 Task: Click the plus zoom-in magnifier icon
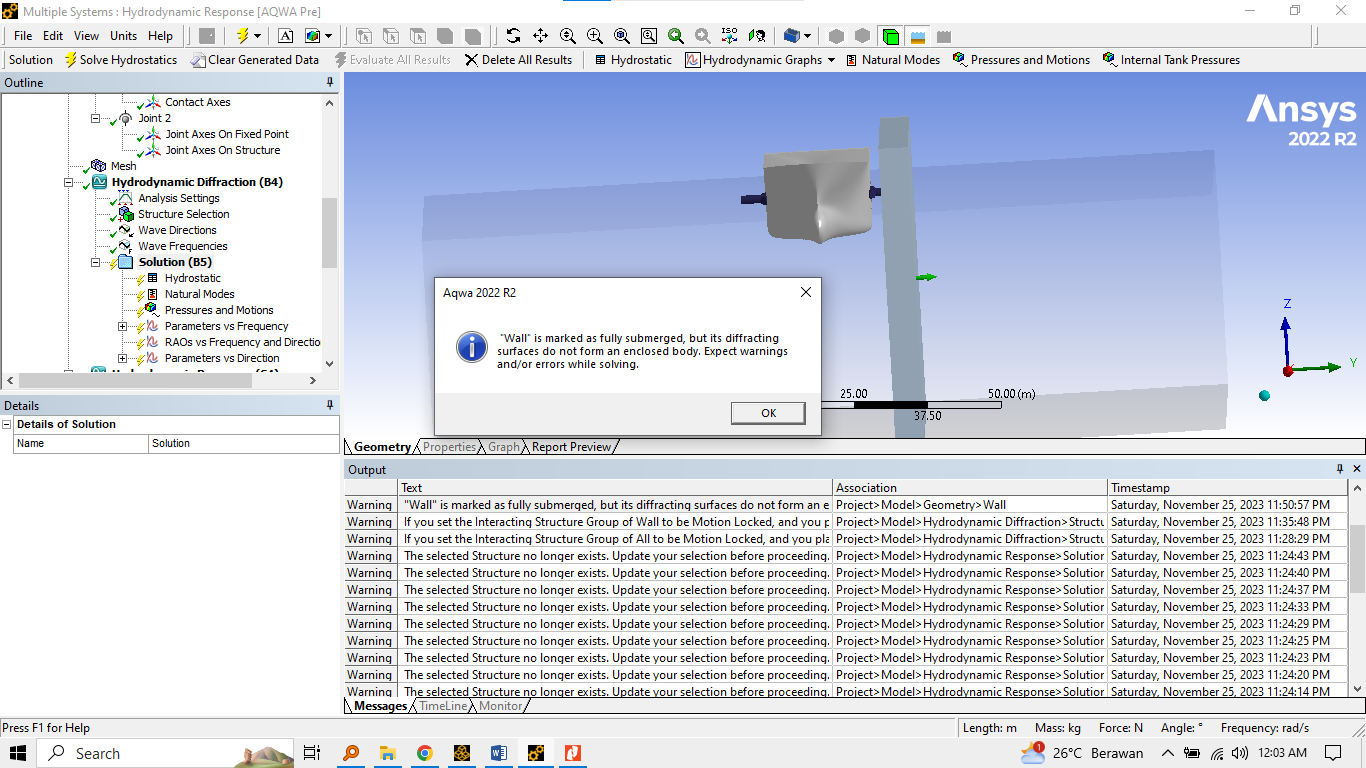(x=594, y=35)
